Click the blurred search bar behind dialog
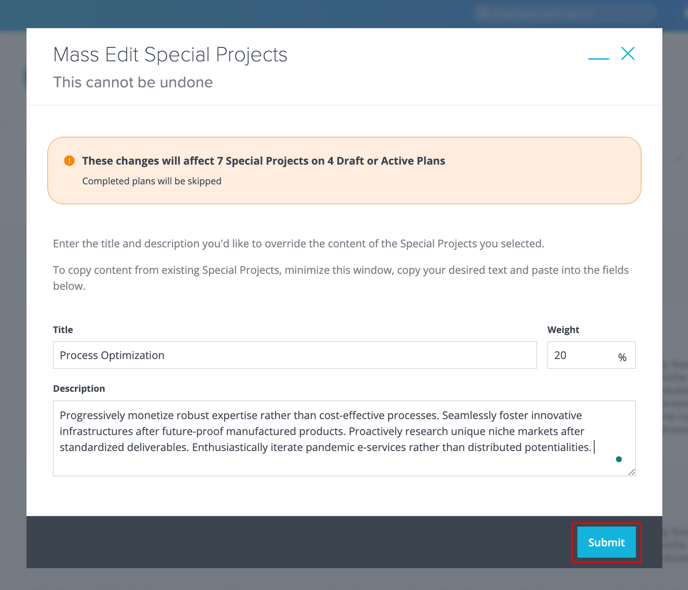The image size is (688, 590). (565, 14)
